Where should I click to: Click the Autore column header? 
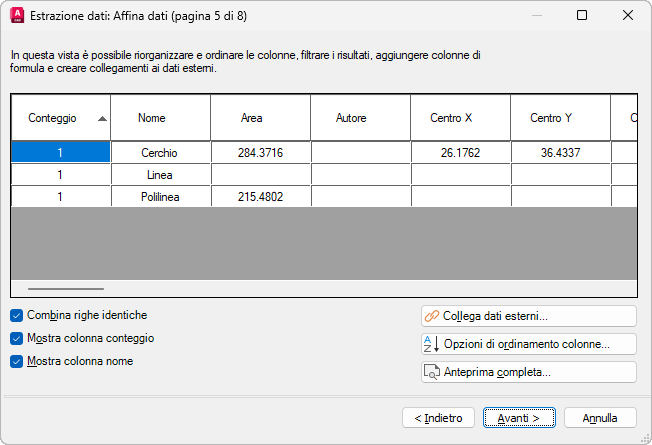point(352,118)
